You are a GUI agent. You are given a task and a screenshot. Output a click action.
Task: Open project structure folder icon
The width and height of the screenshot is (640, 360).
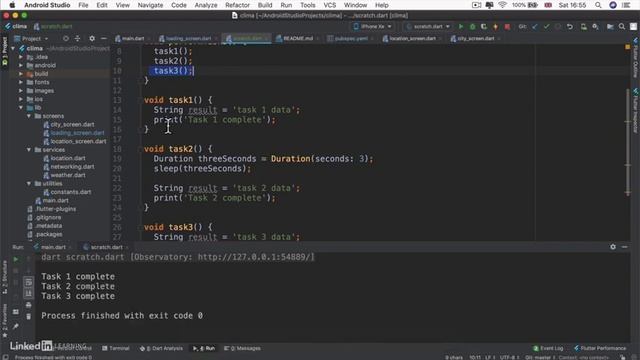click(610, 27)
